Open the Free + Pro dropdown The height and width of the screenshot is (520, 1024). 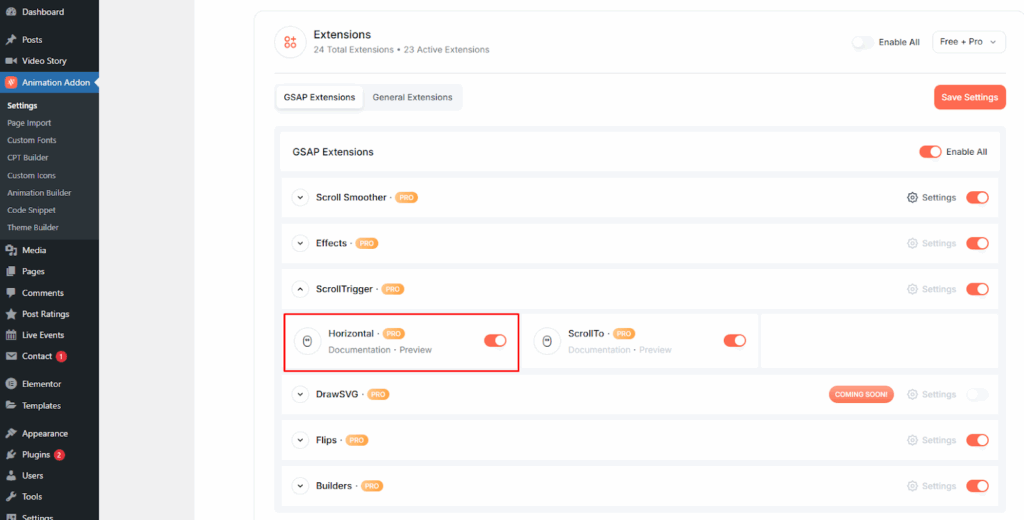[x=967, y=42]
